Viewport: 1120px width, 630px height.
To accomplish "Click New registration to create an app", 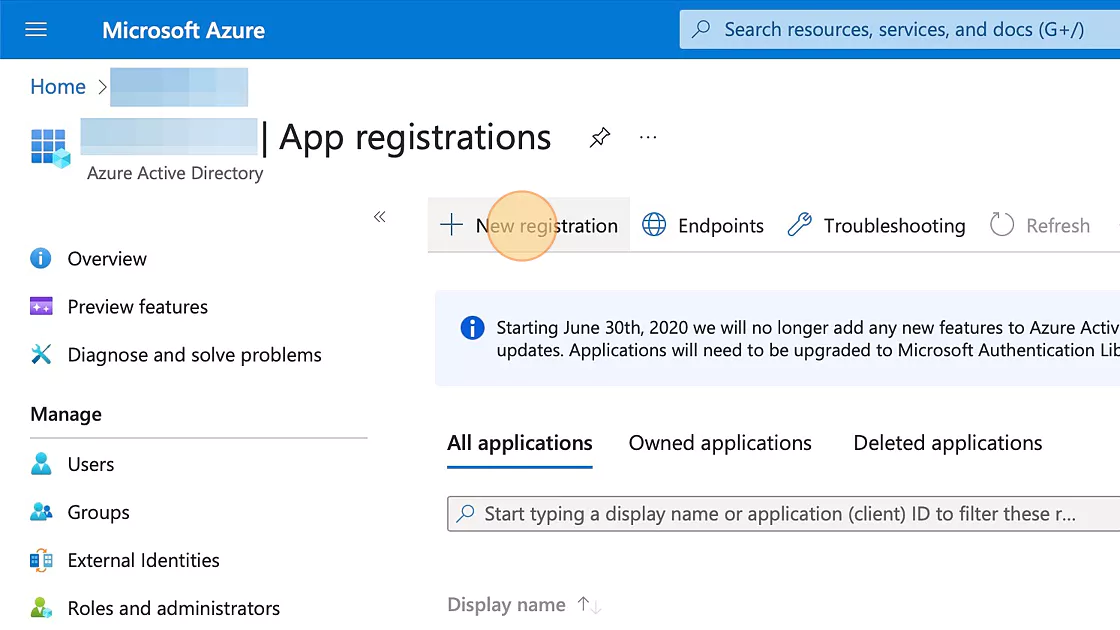I will 530,225.
